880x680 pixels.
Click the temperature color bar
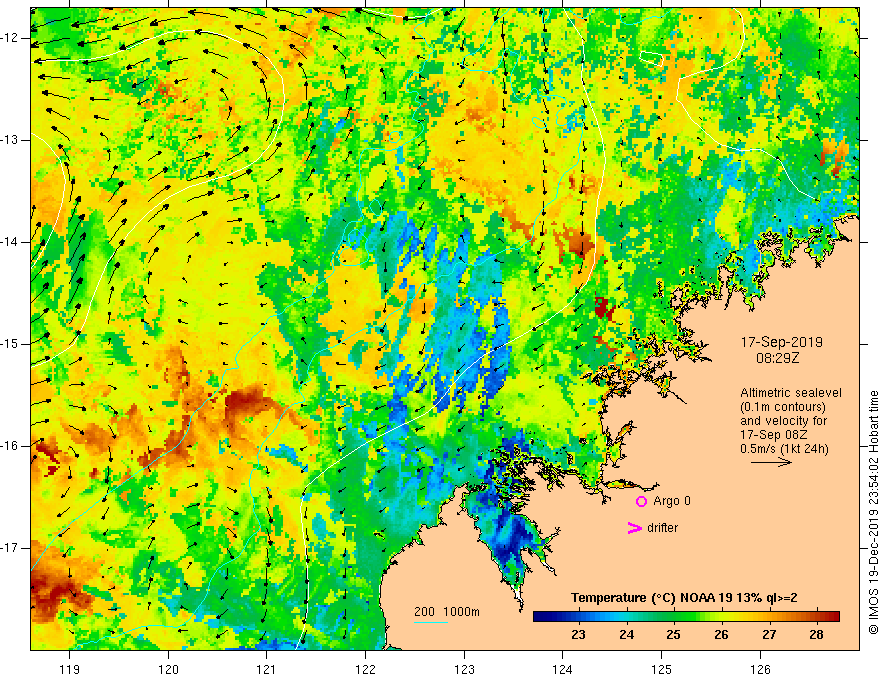point(686,616)
